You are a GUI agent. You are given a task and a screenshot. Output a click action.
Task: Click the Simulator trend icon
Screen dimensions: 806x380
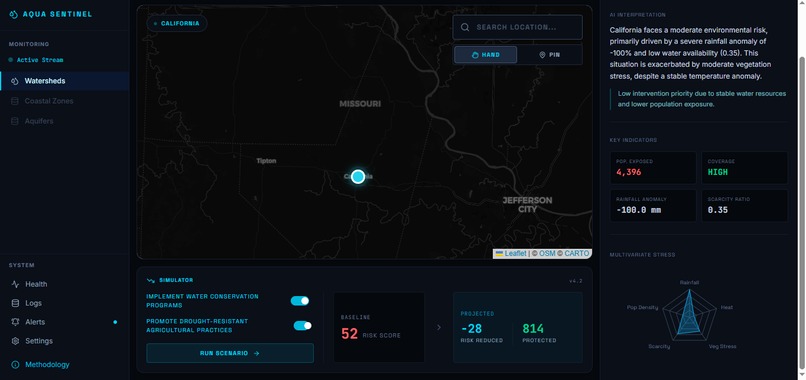151,280
